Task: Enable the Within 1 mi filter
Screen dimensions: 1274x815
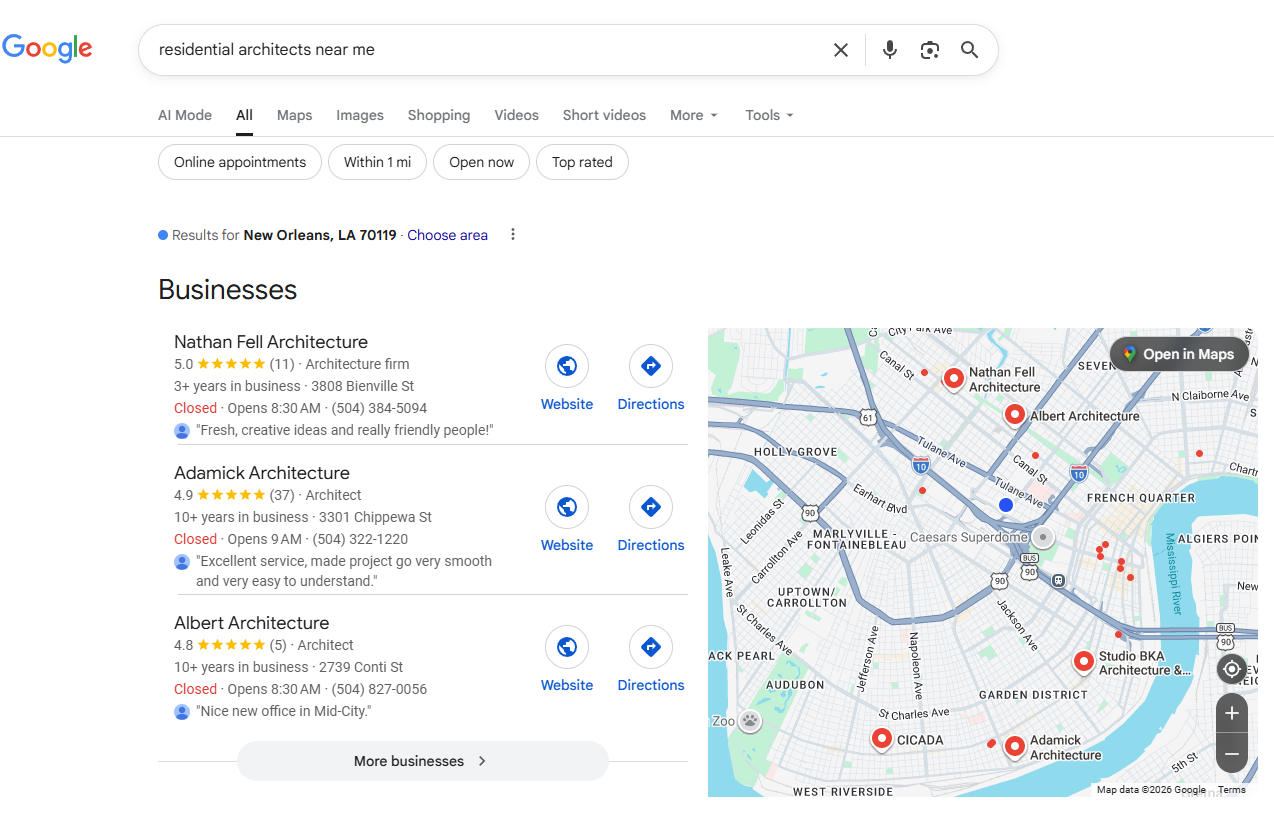Action: 377,162
